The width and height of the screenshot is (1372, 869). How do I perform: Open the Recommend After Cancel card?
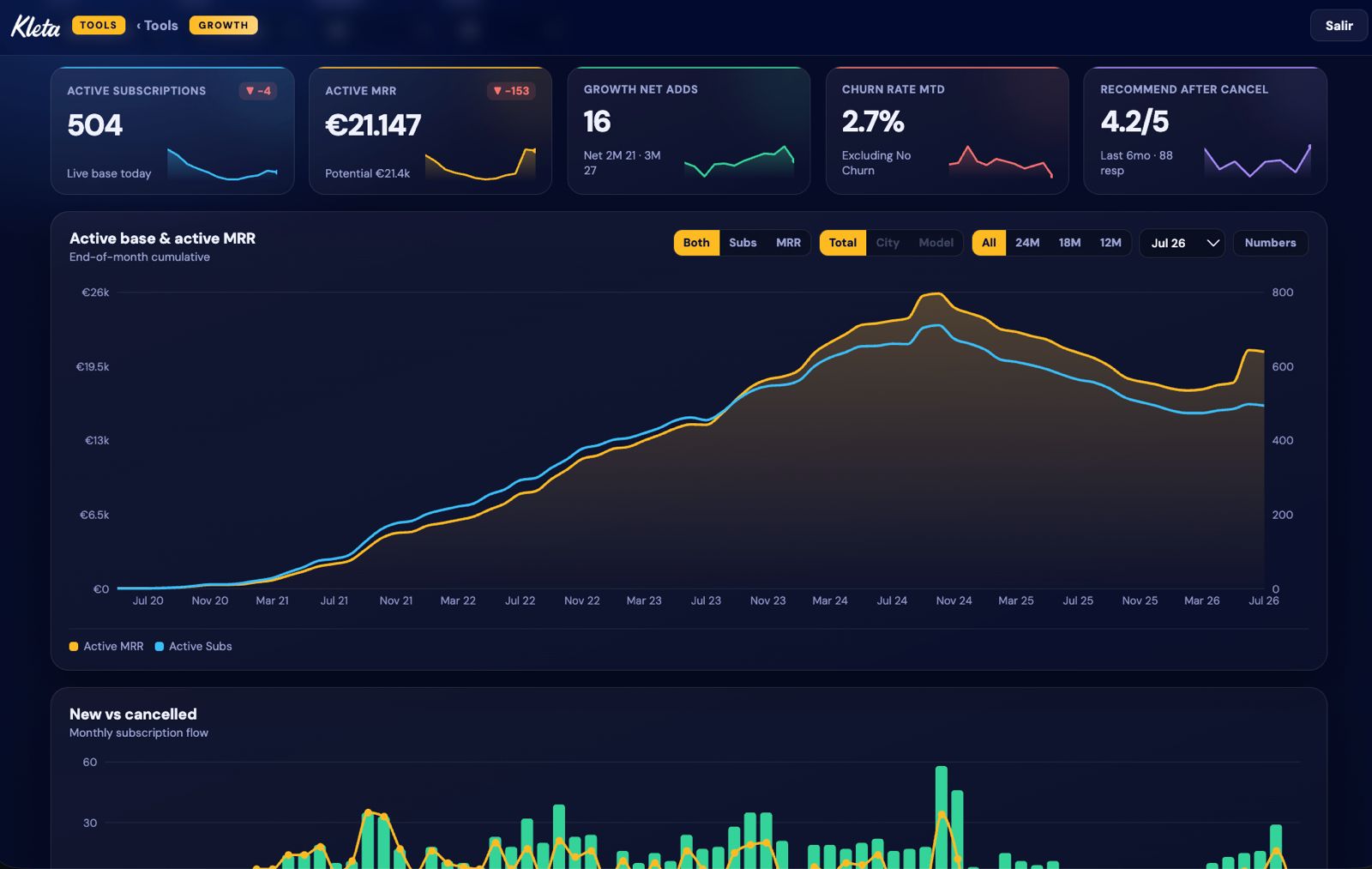(x=1206, y=130)
